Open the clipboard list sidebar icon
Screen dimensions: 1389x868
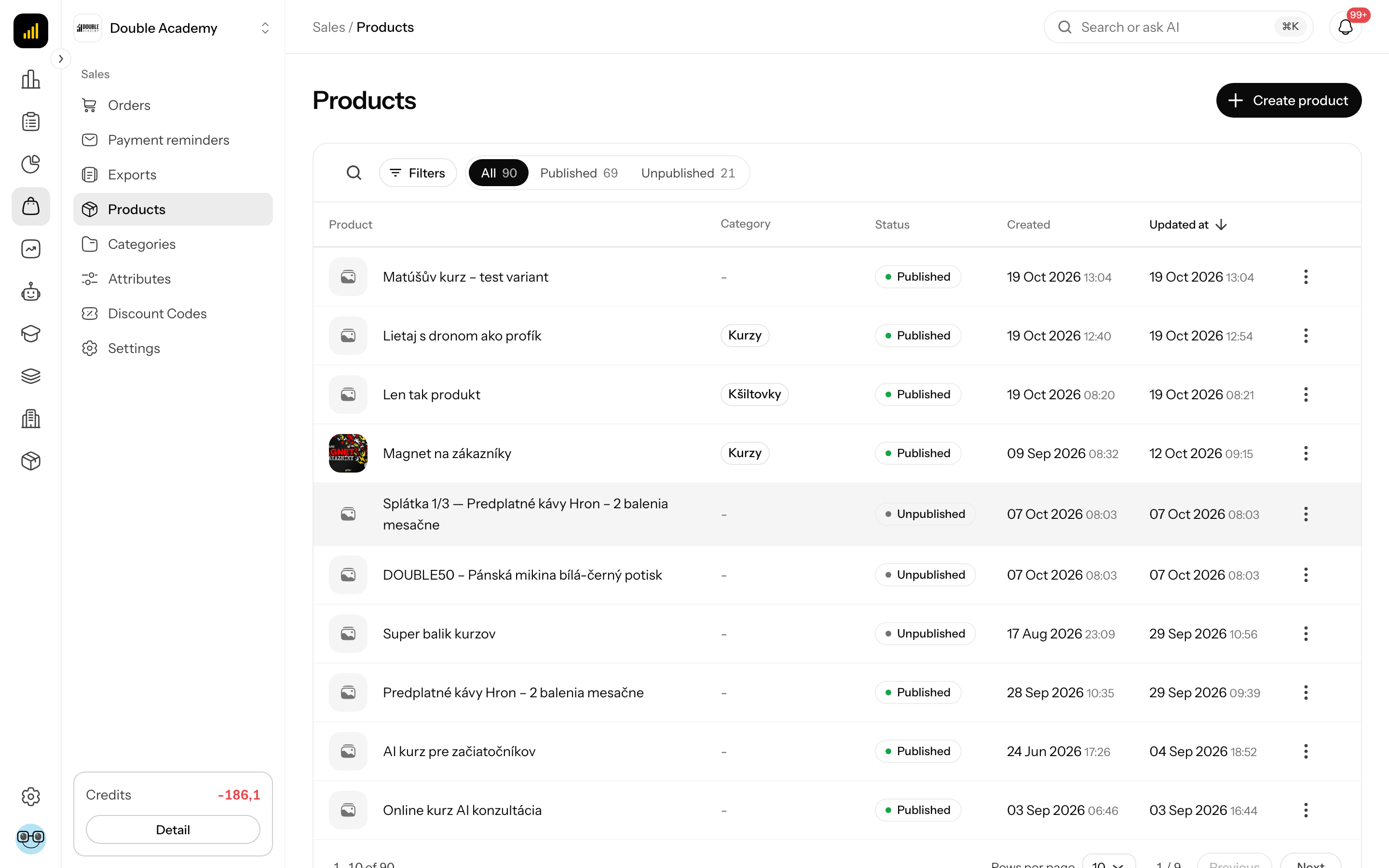pyautogui.click(x=30, y=122)
